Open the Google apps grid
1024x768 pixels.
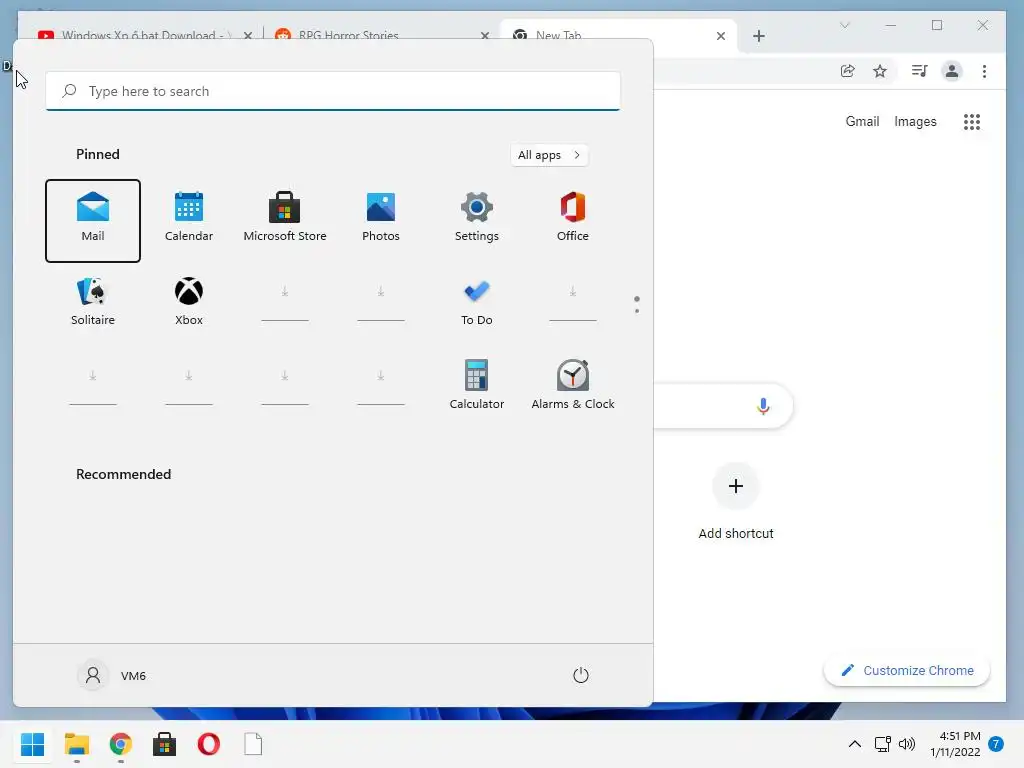point(972,121)
